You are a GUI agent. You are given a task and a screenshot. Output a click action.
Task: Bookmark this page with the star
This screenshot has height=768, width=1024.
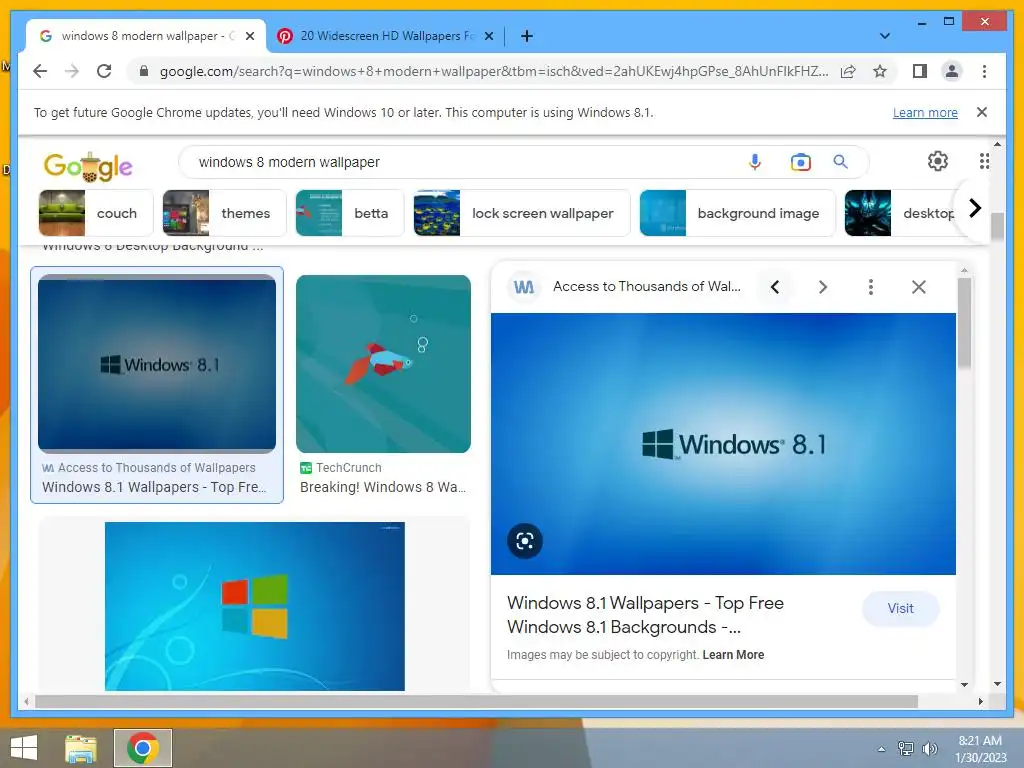pyautogui.click(x=880, y=71)
